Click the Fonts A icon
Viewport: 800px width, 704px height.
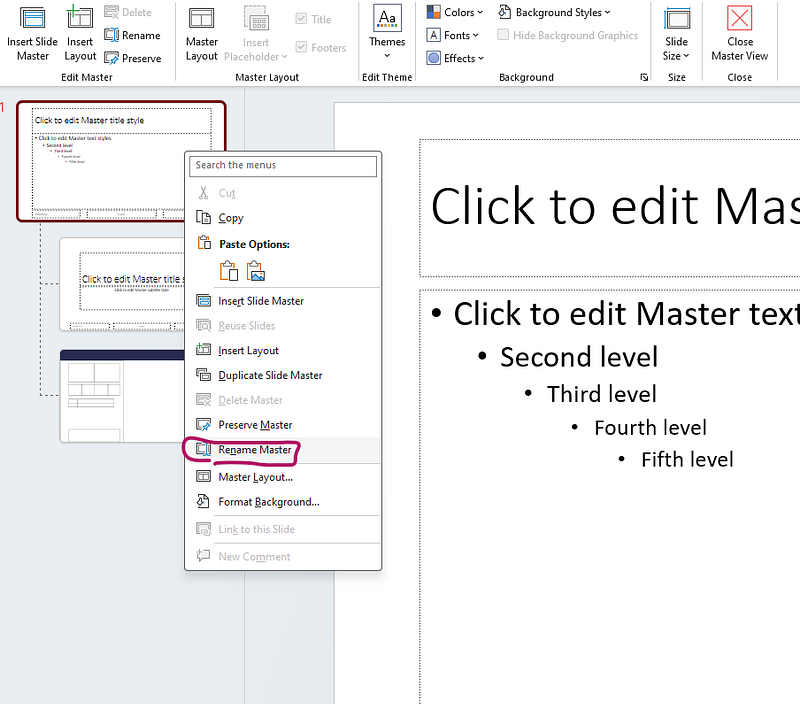tap(434, 35)
